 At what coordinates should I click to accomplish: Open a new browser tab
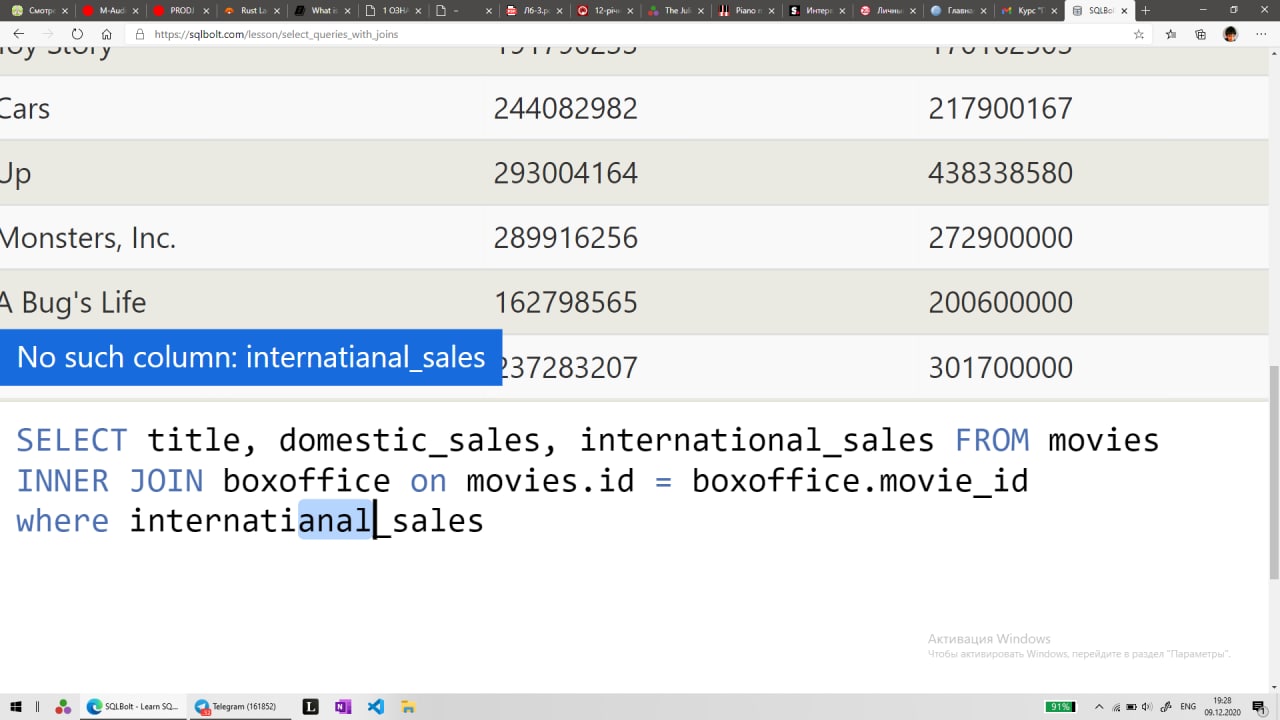(x=1145, y=11)
